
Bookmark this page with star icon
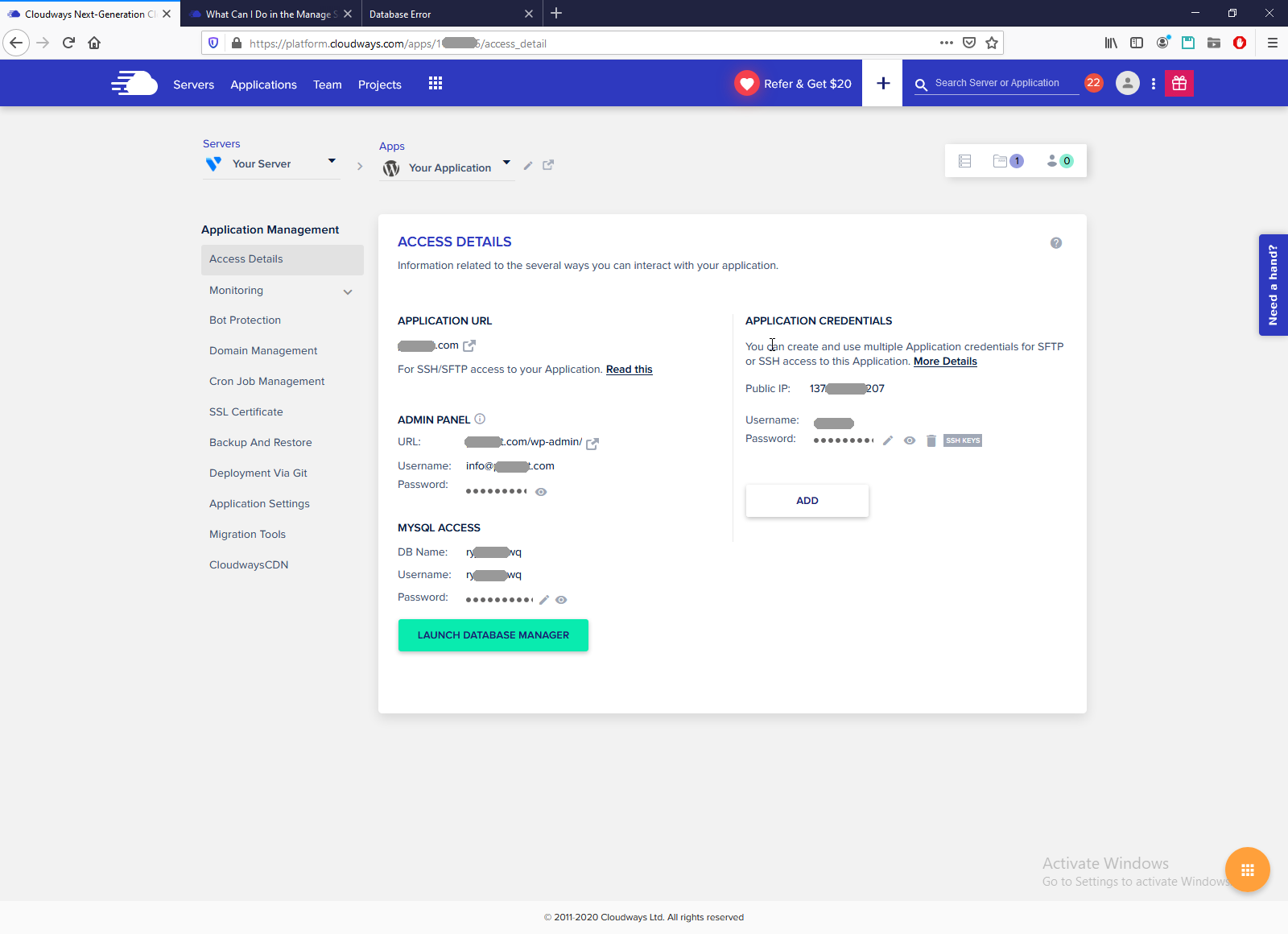coord(992,43)
